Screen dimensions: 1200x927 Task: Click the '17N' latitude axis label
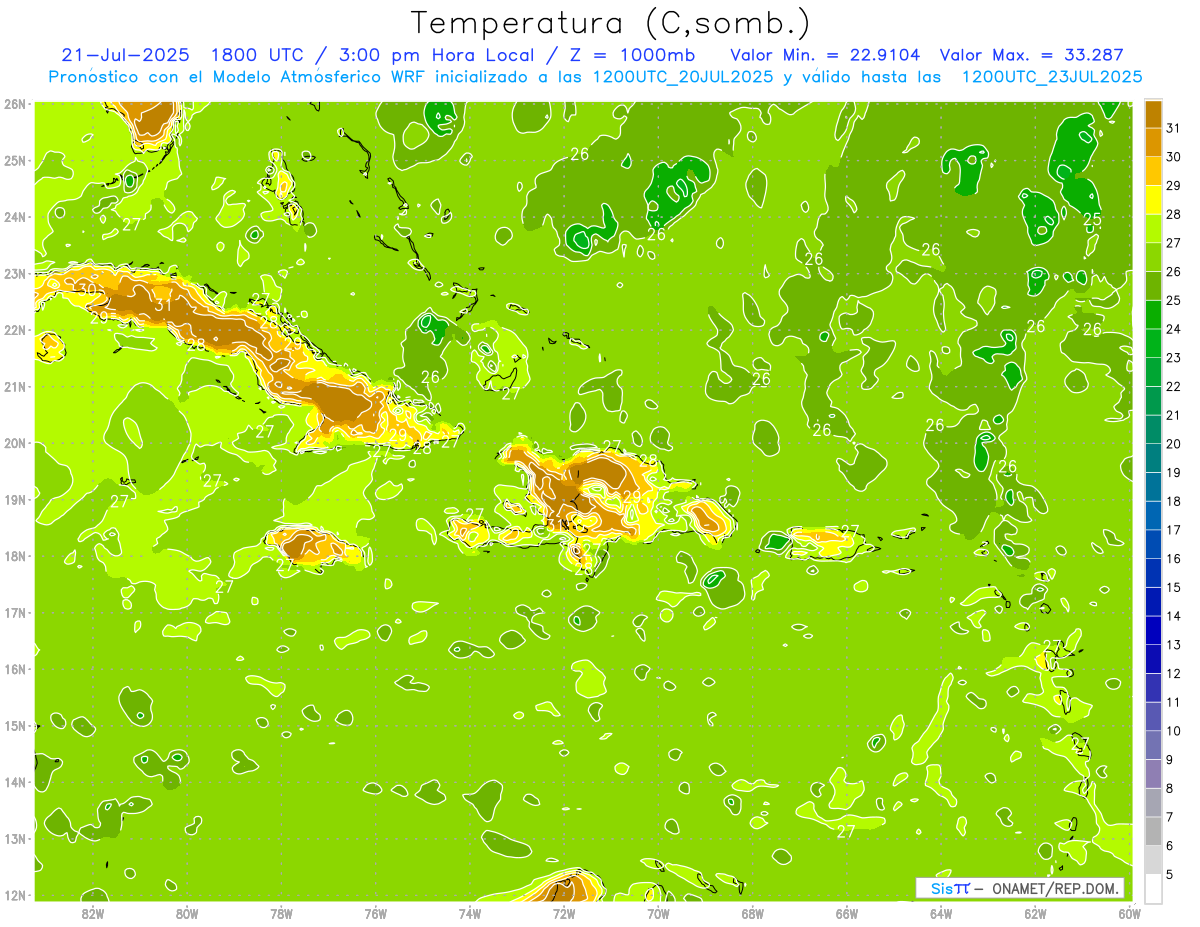[14, 612]
